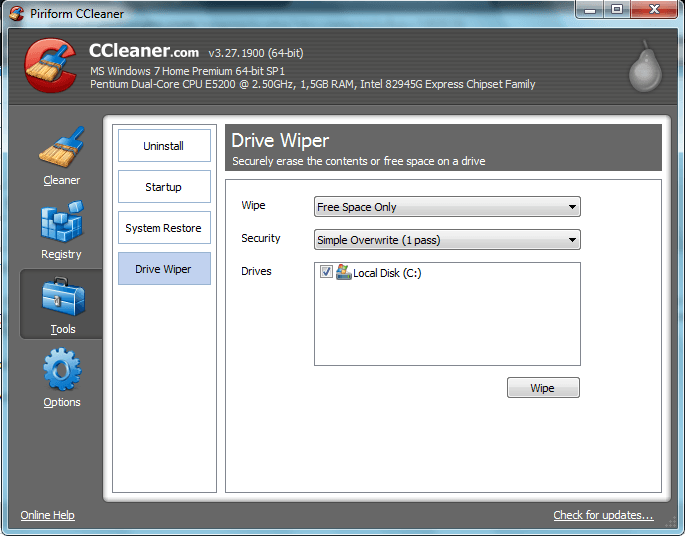The image size is (685, 537).
Task: Open the Options gear icon
Action: pyautogui.click(x=62, y=370)
